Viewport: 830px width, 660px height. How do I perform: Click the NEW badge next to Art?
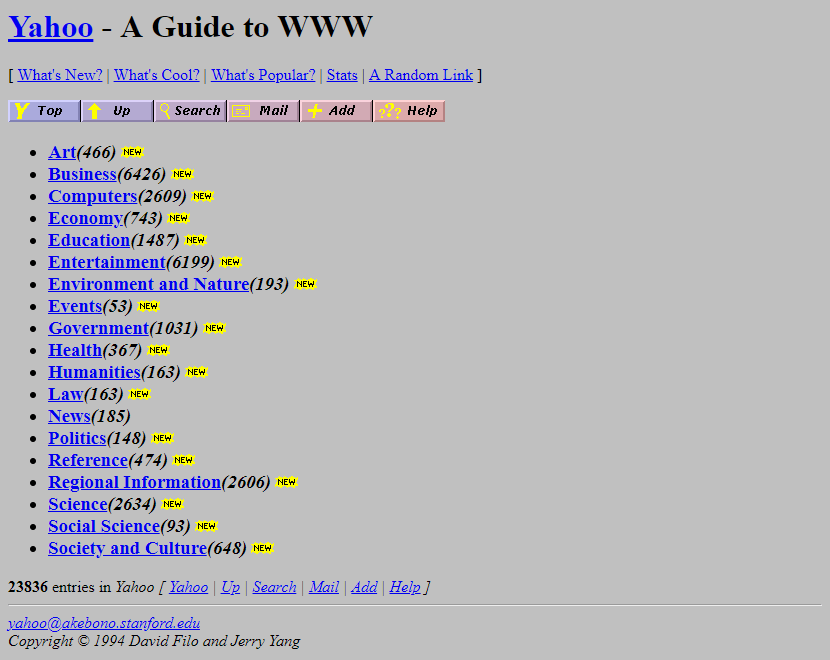coord(132,152)
